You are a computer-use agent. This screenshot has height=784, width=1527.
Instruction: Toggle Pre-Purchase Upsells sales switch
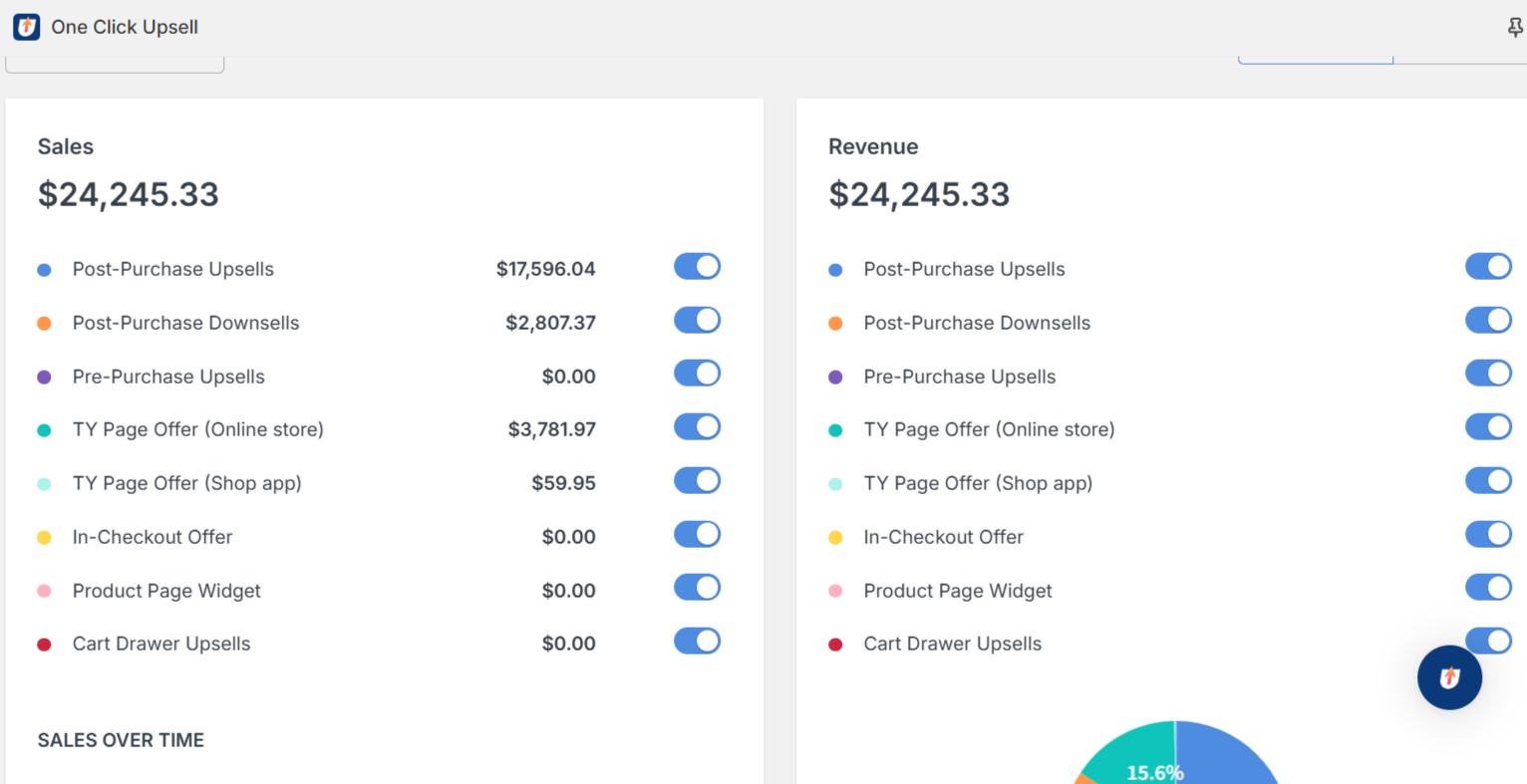[x=697, y=374]
